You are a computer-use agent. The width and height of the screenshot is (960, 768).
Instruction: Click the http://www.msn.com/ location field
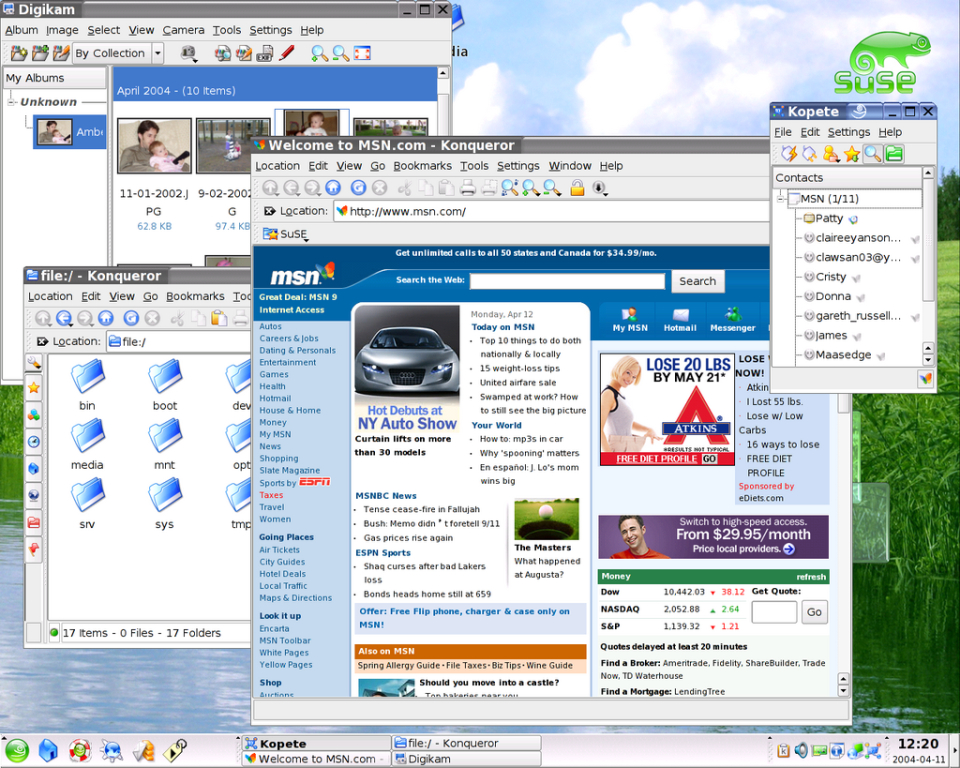tap(551, 211)
